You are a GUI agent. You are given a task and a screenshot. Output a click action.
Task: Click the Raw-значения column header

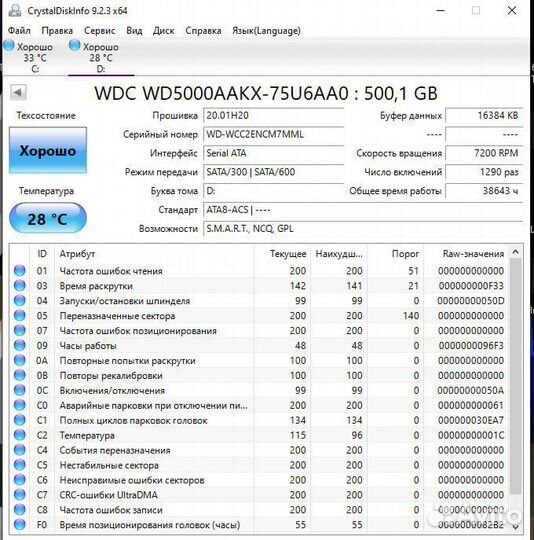pos(467,254)
